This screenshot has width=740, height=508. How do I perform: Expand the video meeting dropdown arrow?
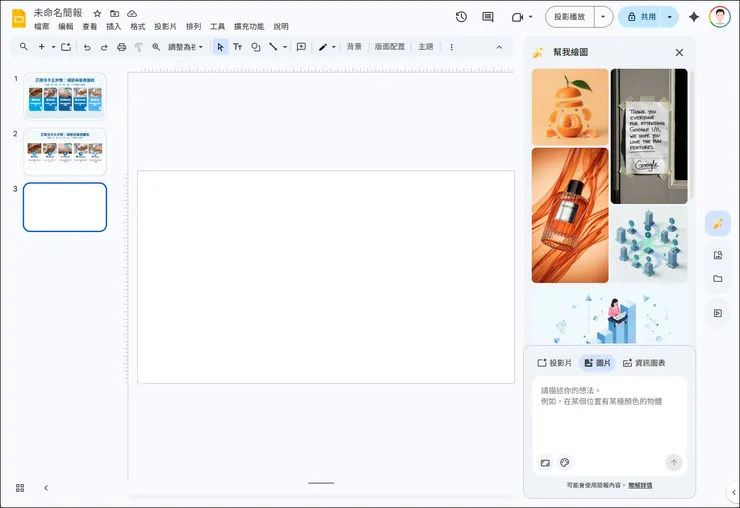pyautogui.click(x=530, y=17)
